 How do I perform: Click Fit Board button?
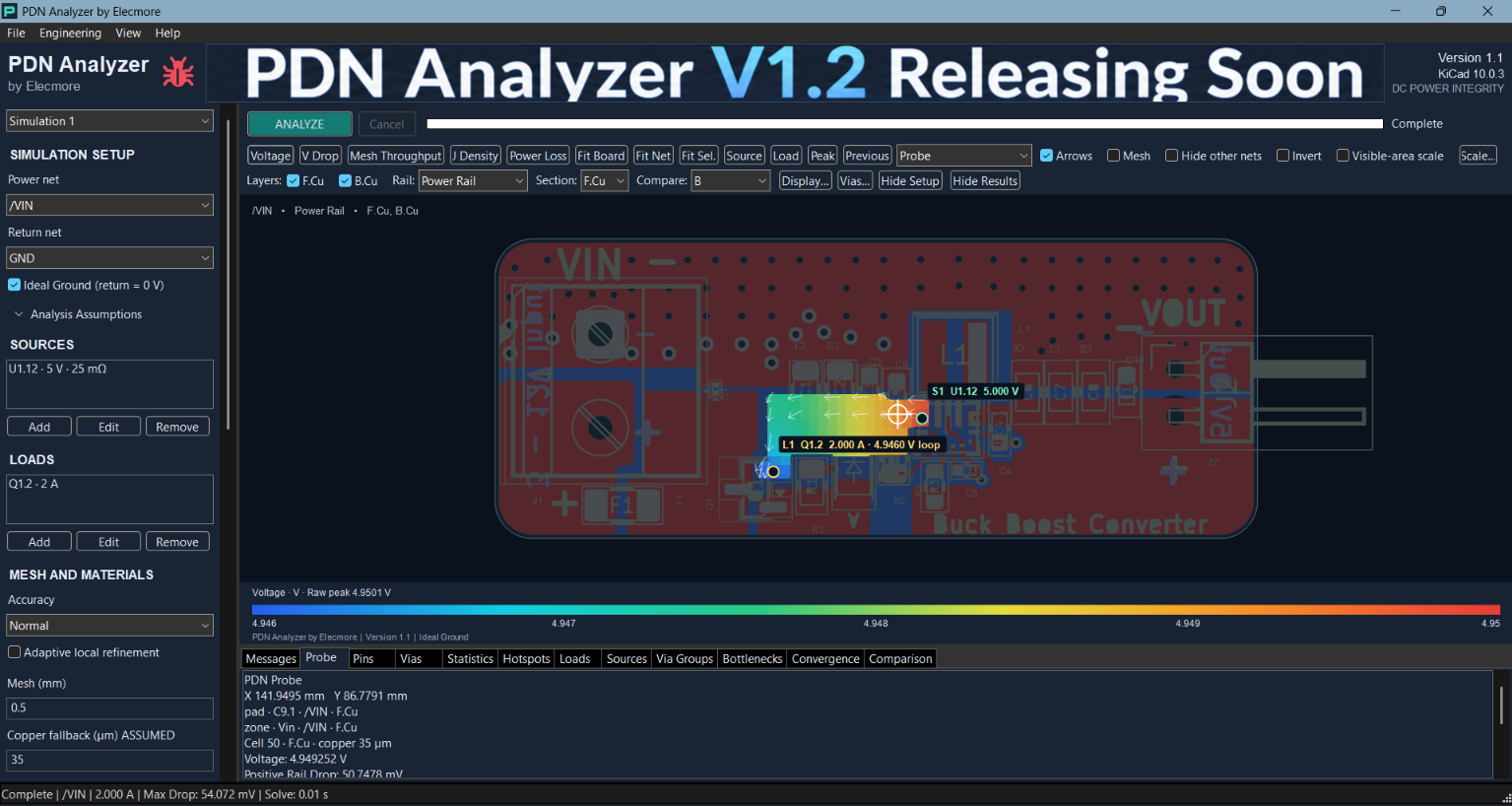(x=601, y=156)
